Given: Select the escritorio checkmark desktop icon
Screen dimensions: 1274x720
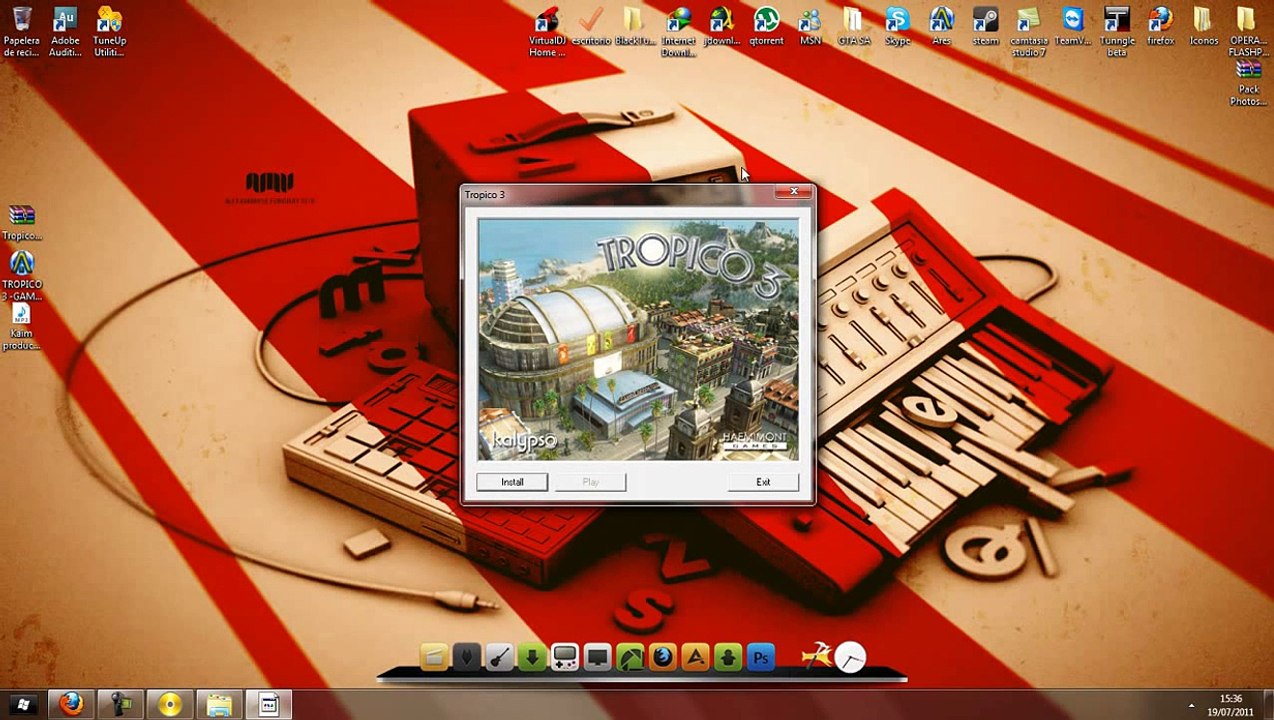Looking at the screenshot, I should tap(591, 27).
